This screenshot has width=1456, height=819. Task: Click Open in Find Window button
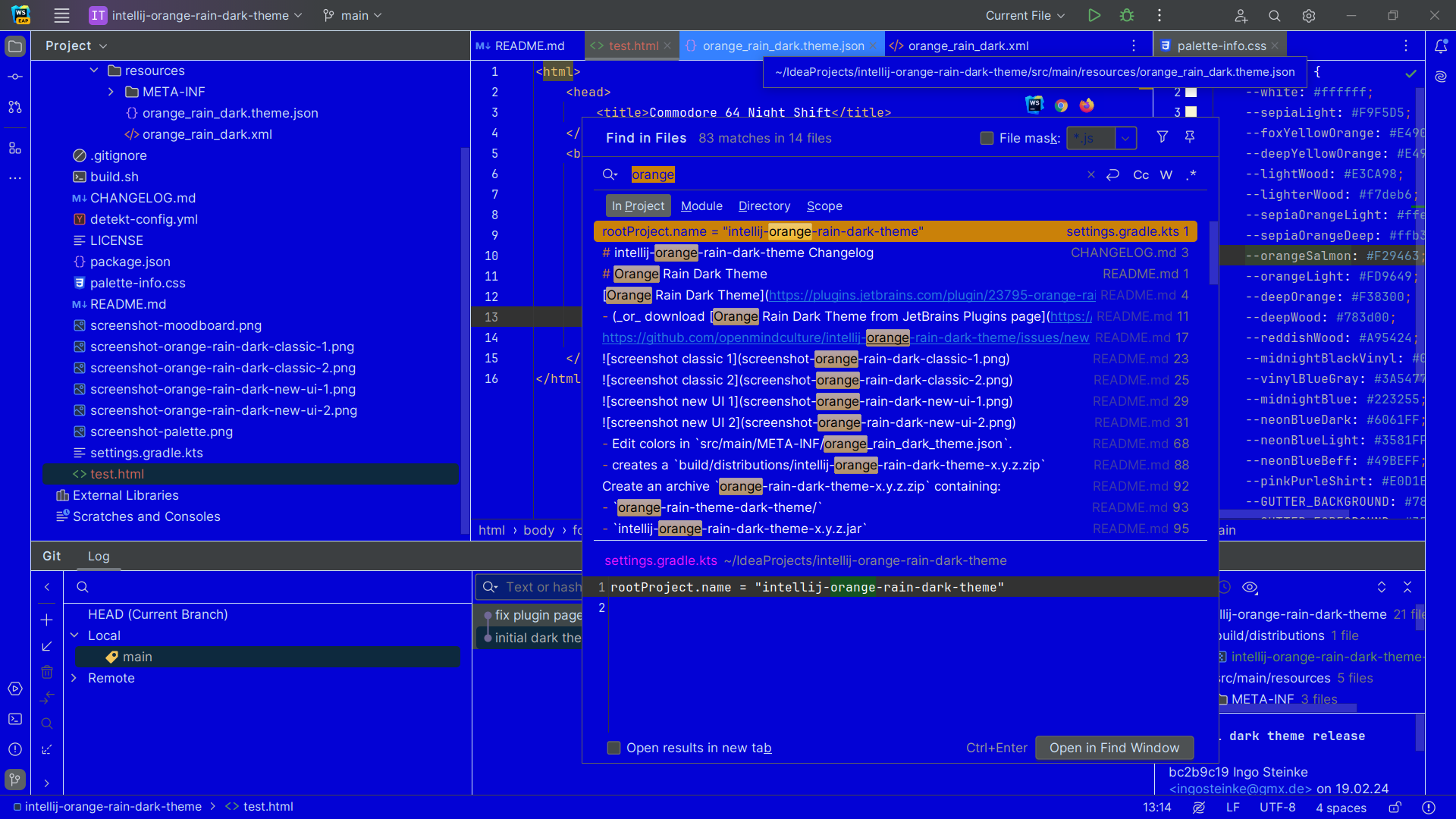[x=1114, y=748]
